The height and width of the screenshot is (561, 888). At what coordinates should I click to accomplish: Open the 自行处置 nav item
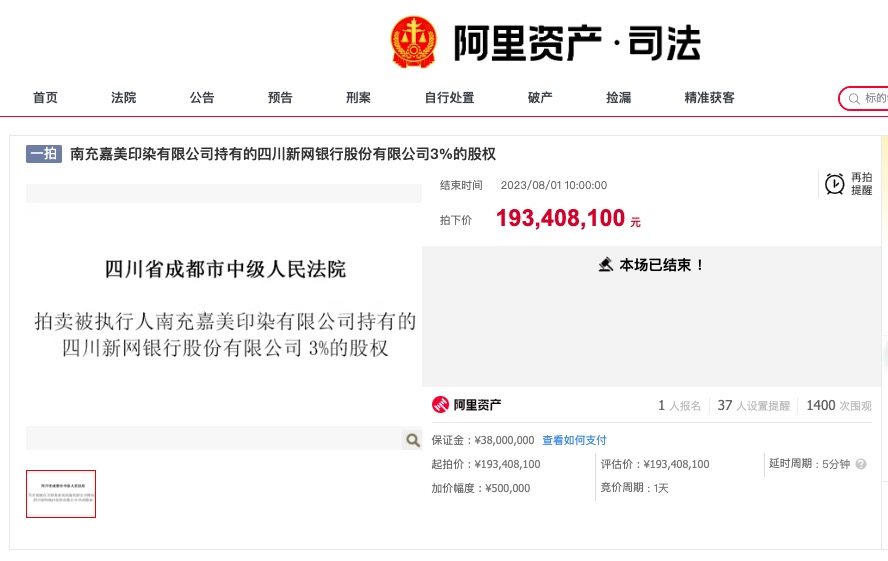click(449, 97)
